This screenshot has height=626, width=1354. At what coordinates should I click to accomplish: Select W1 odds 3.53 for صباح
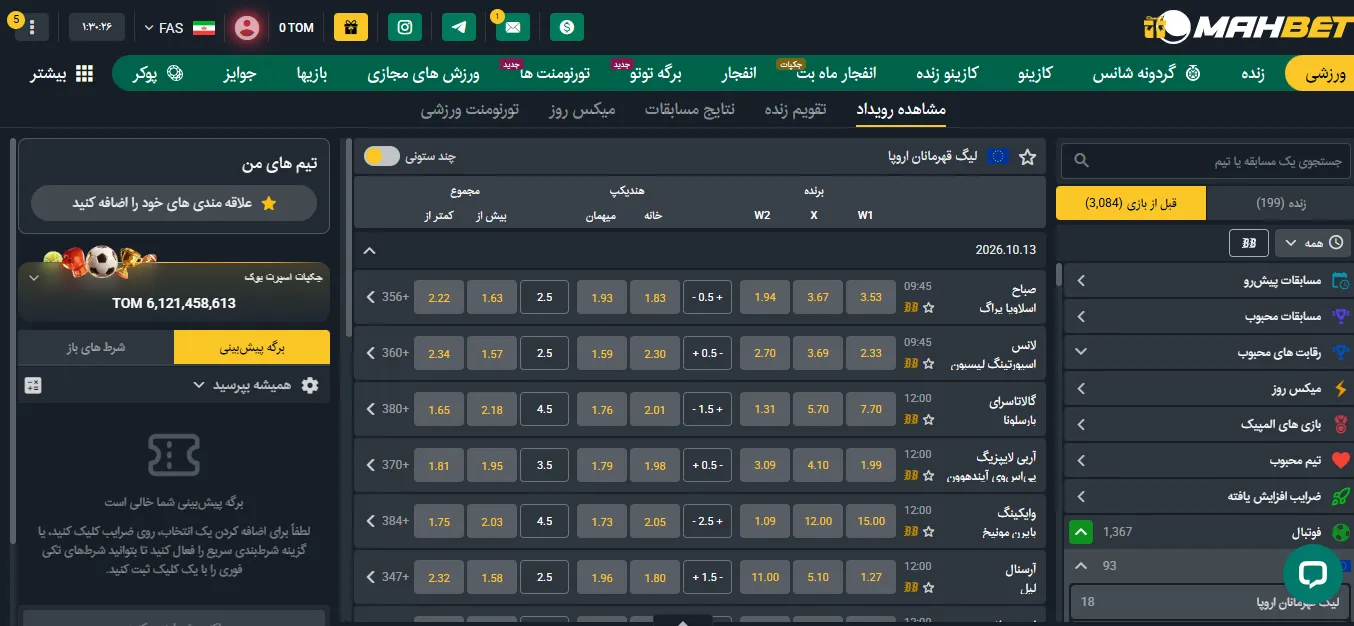point(871,297)
